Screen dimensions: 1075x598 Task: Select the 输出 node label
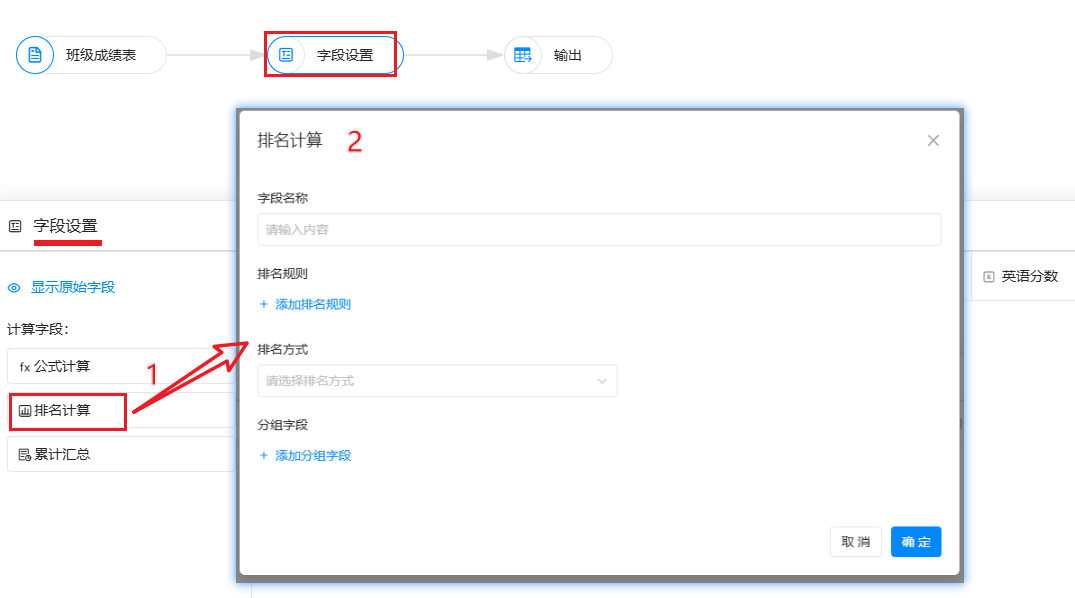click(568, 55)
